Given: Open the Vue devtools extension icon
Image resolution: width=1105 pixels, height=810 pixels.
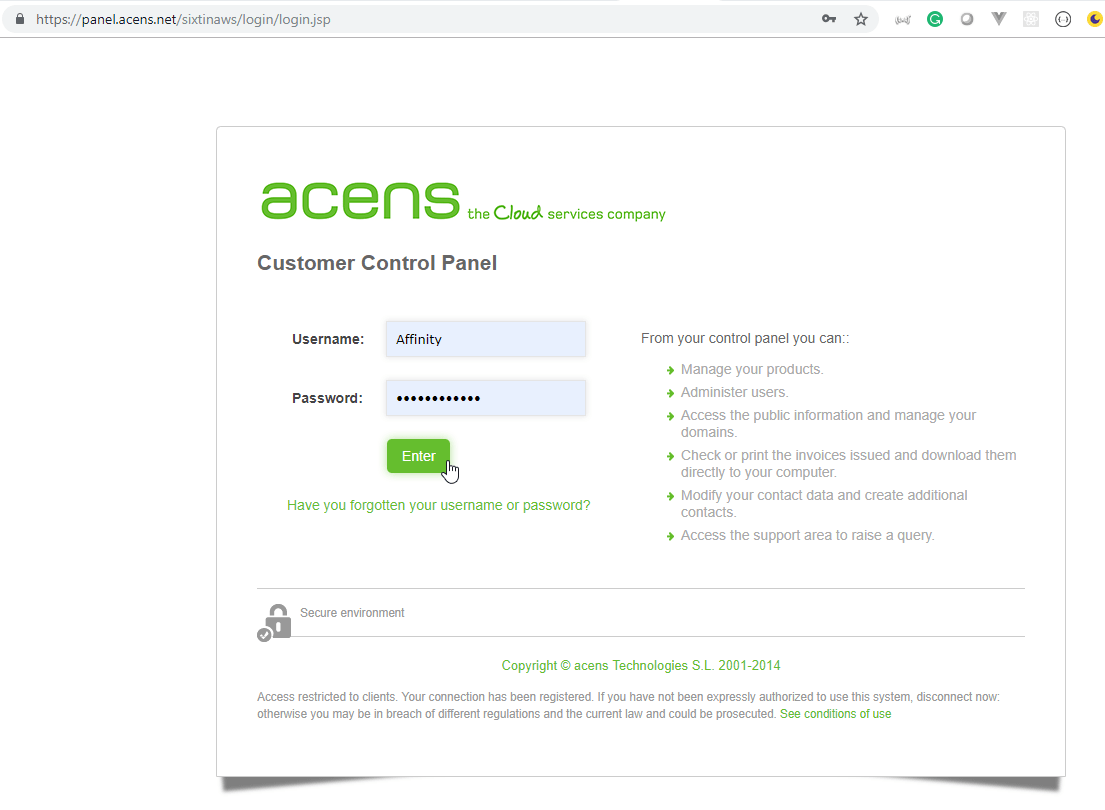Looking at the screenshot, I should tap(998, 19).
